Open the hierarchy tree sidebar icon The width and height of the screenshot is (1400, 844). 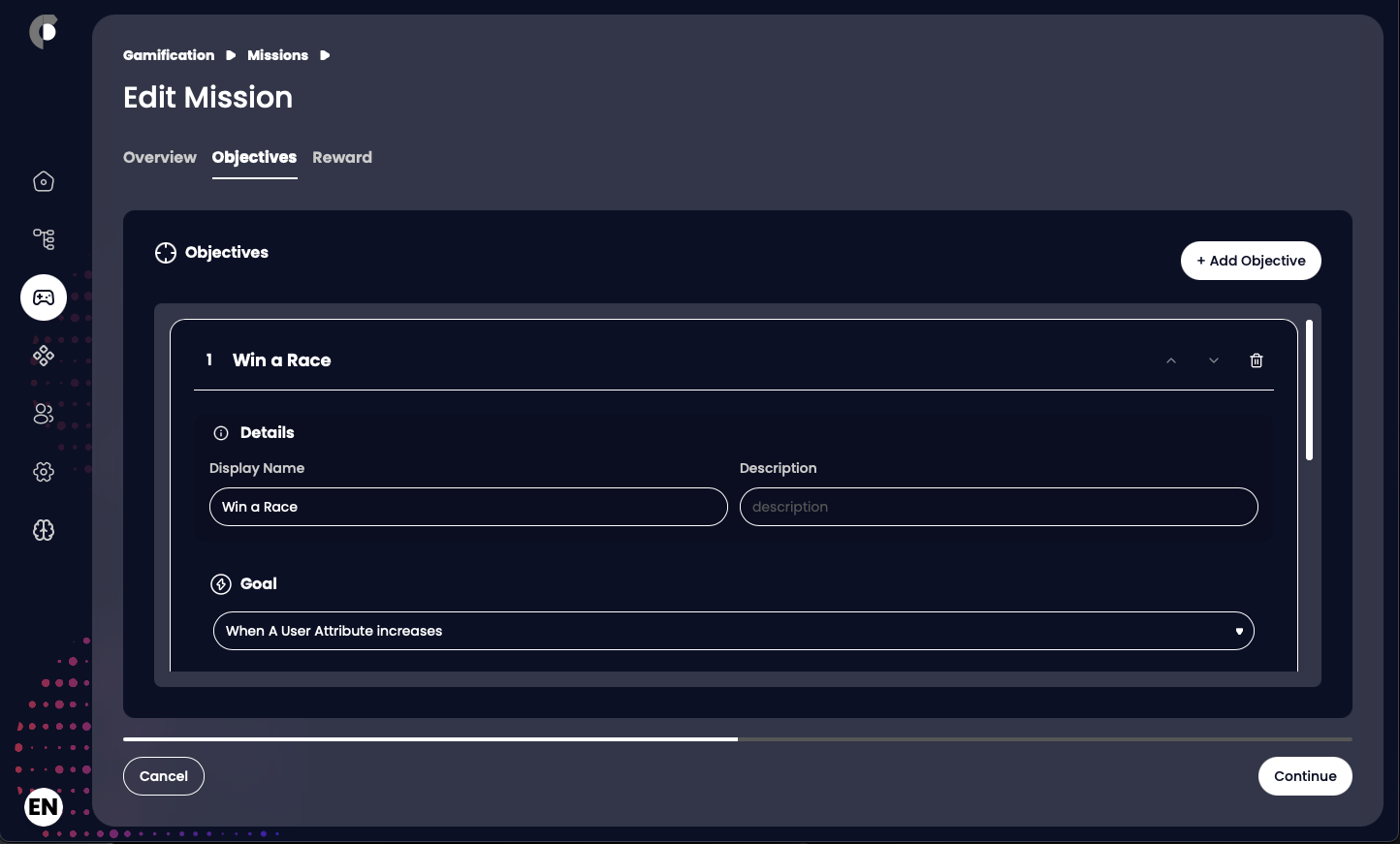(x=44, y=239)
